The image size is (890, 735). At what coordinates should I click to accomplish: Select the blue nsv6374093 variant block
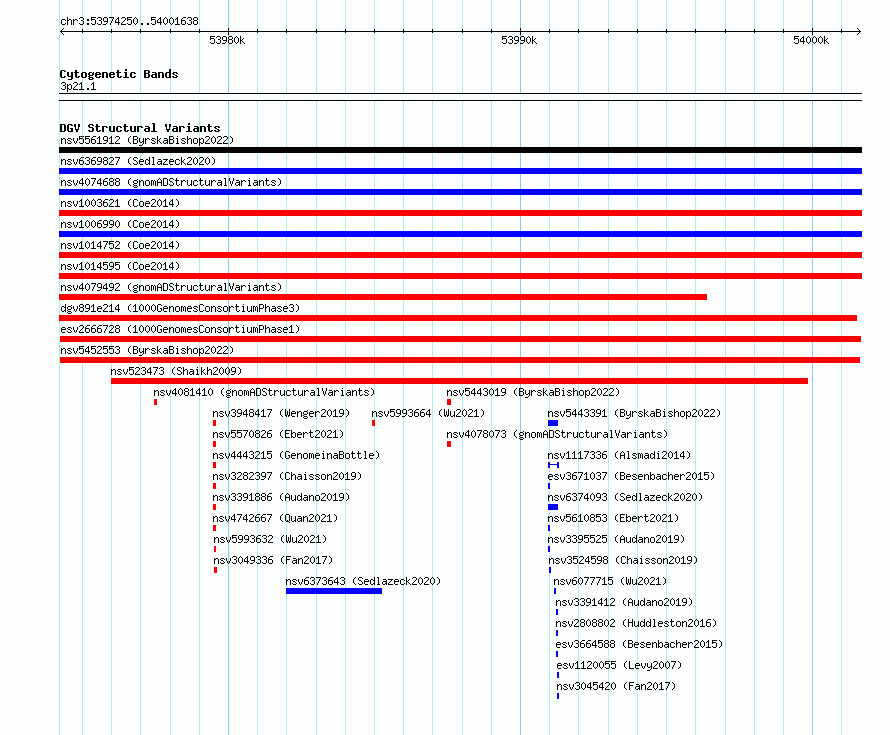tap(553, 507)
